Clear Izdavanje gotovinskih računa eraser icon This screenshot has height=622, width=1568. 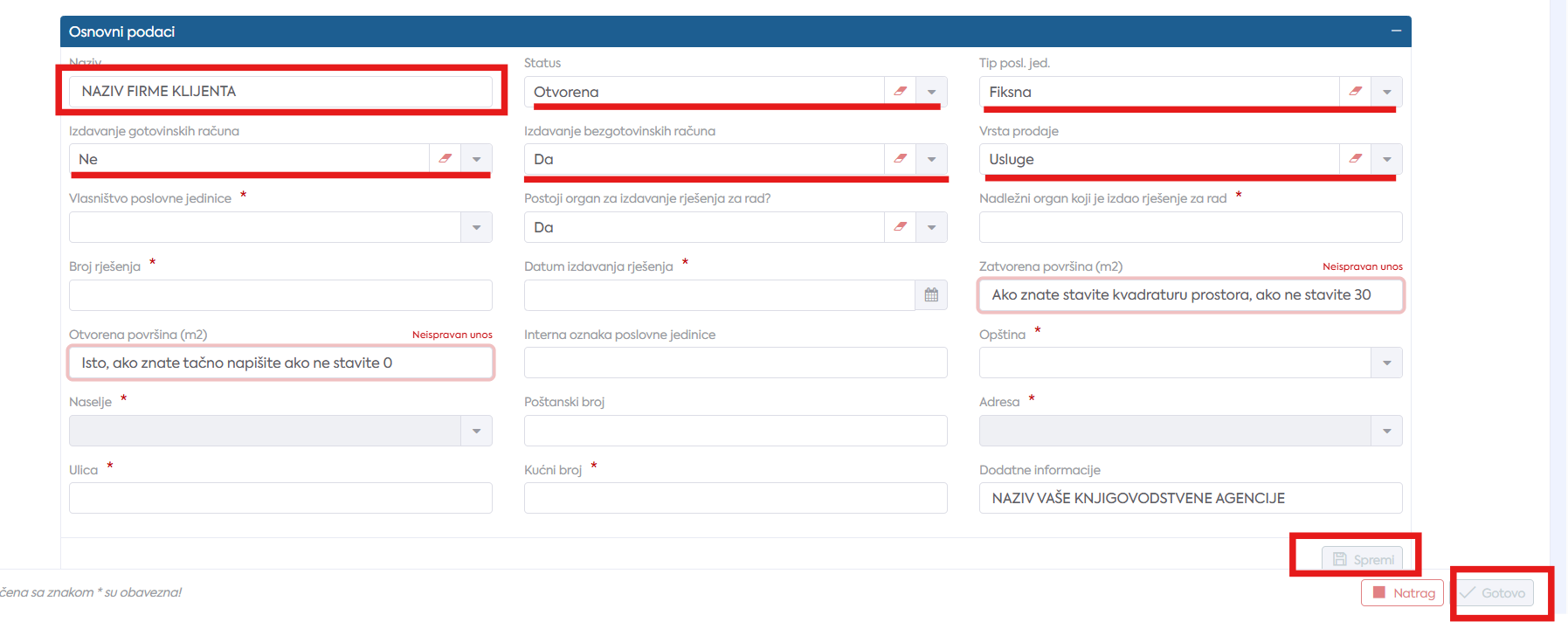point(445,159)
